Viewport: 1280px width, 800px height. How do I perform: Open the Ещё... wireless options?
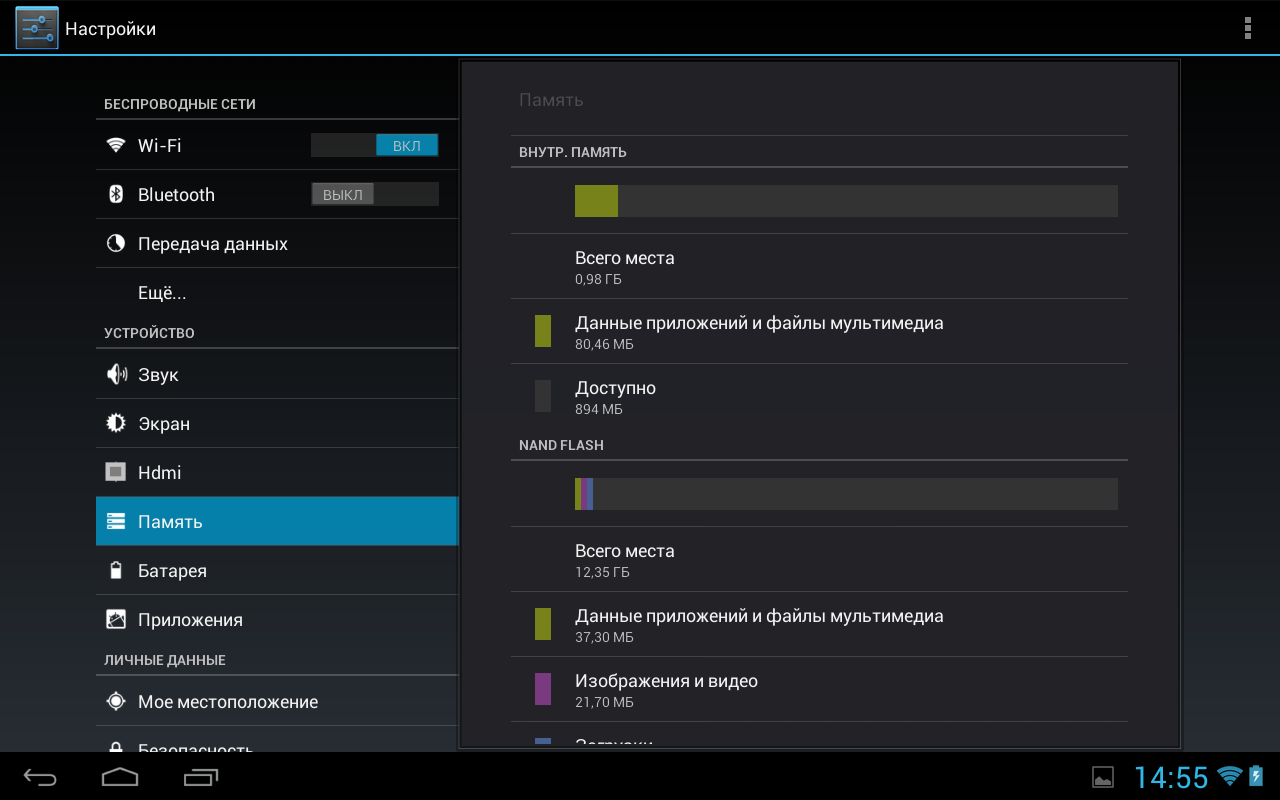(277, 292)
